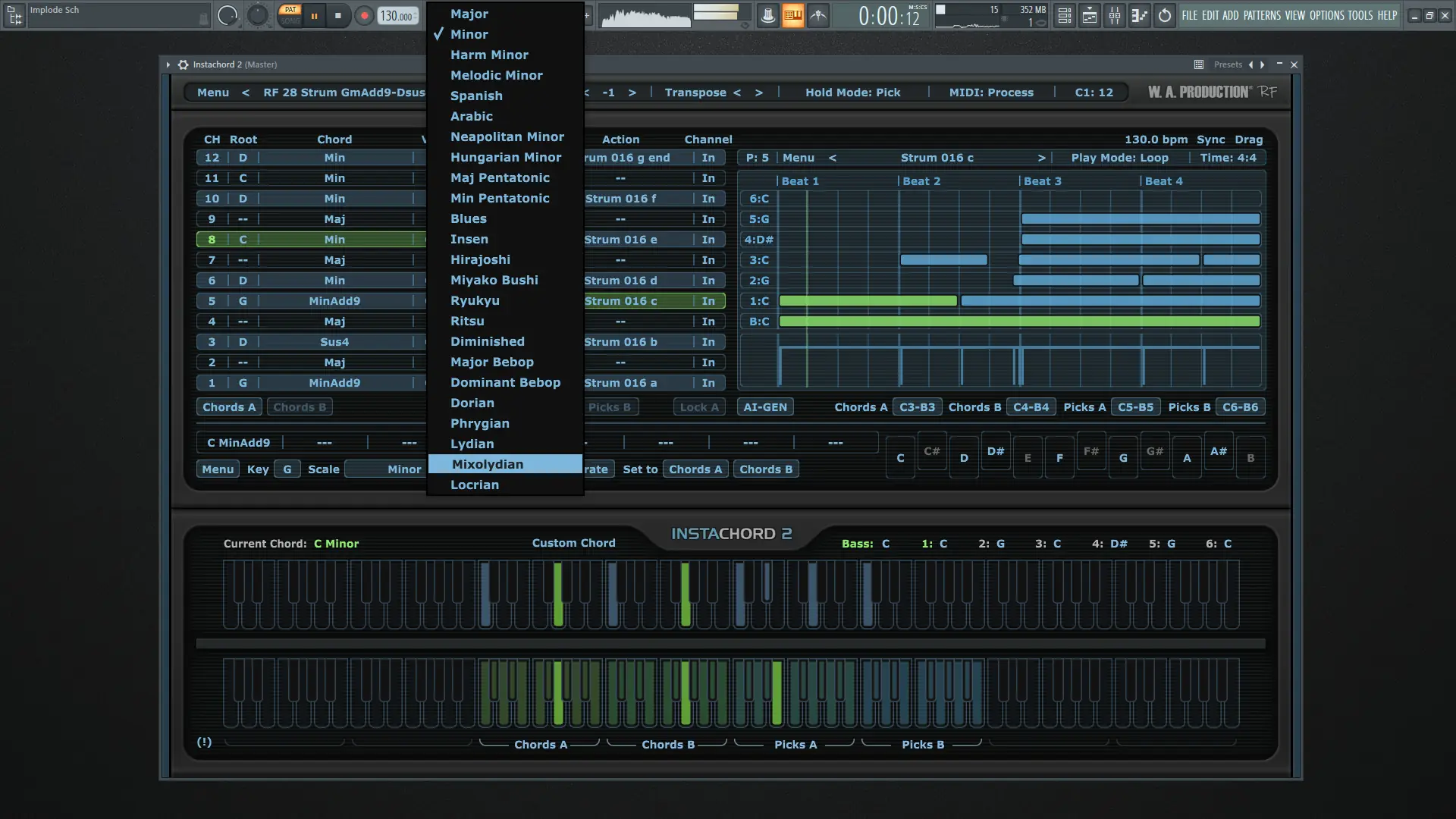This screenshot has width=1456, height=819.
Task: Click the AI-GEN button
Action: click(765, 407)
